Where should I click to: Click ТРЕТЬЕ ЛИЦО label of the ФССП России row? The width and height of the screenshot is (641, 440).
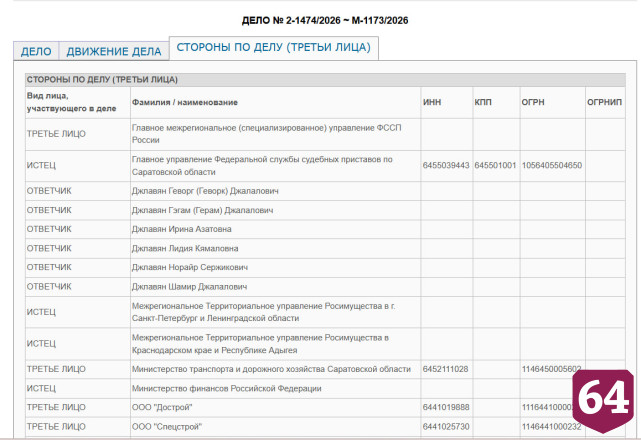tap(56, 134)
